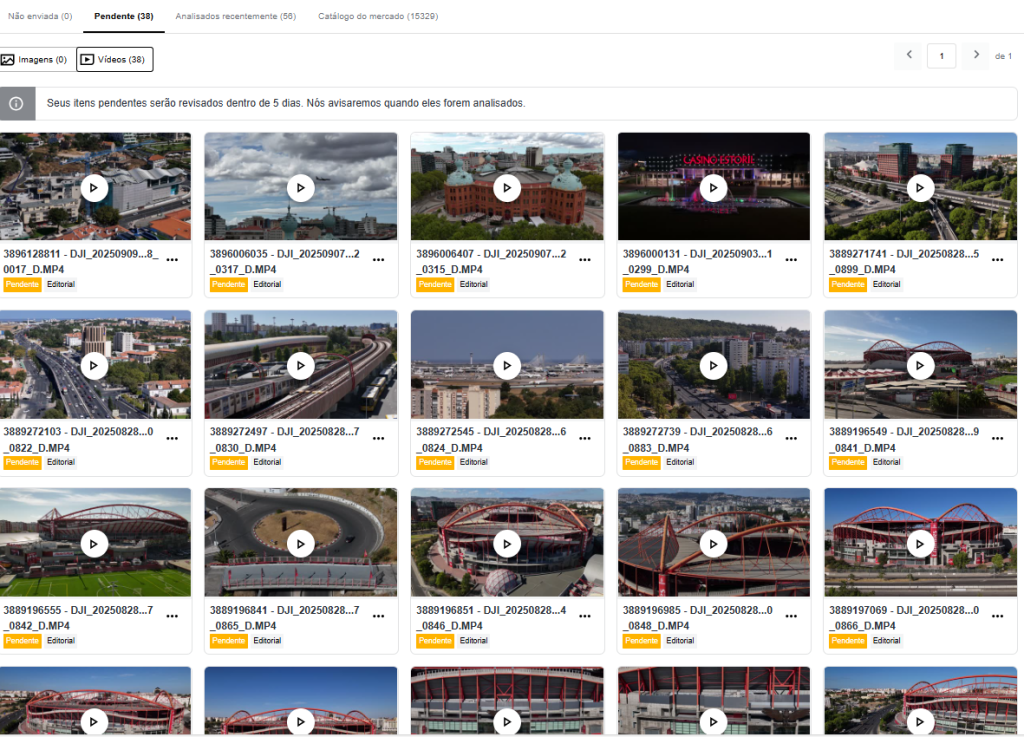
Task: Select the Vídeos (38) filter
Action: [x=114, y=60]
